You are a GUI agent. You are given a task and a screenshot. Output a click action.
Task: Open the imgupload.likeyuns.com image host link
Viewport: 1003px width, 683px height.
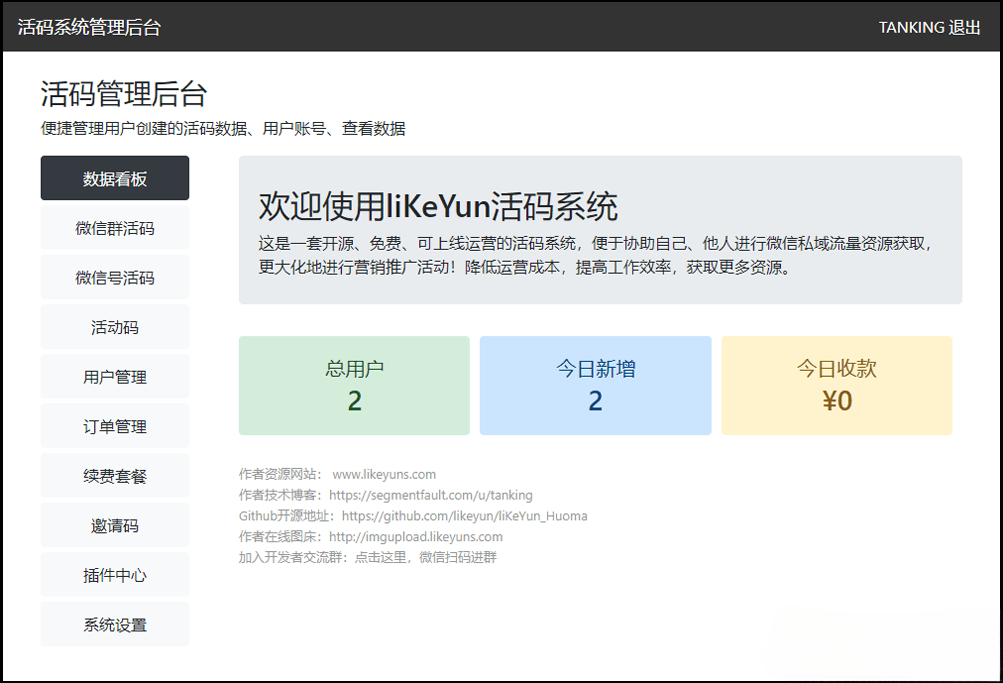coord(415,537)
